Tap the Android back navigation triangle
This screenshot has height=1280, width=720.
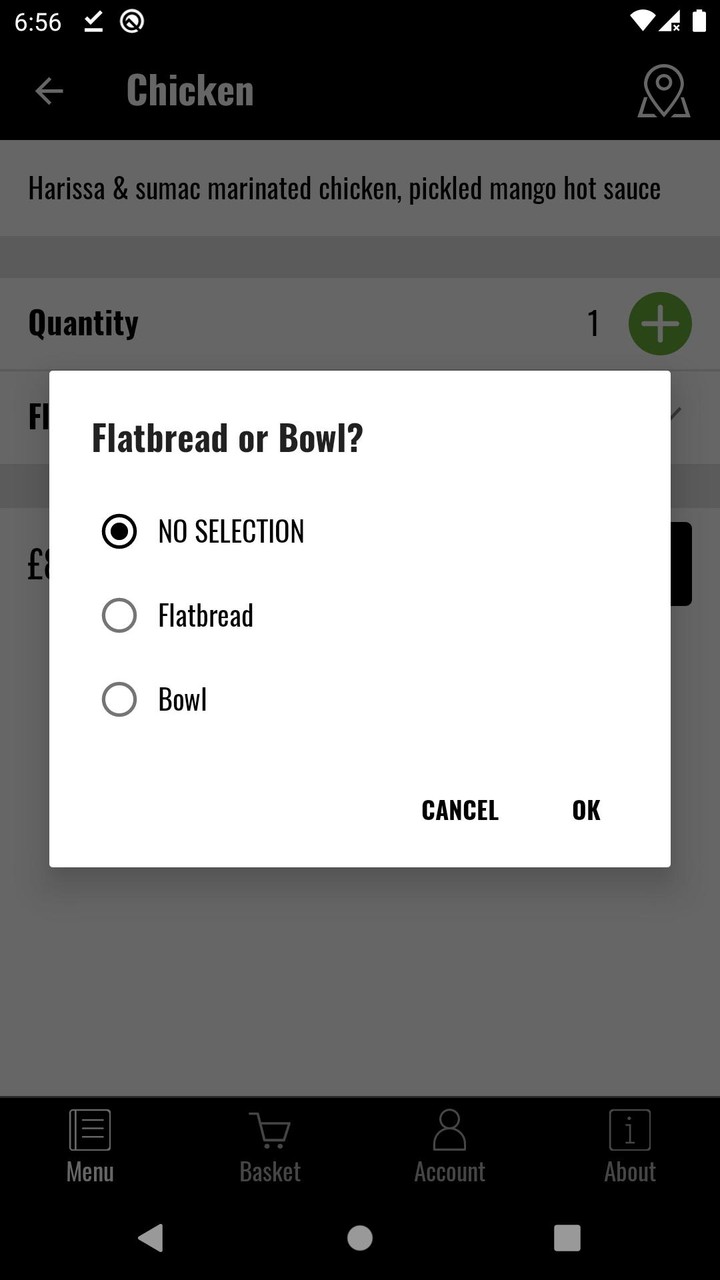tap(151, 1238)
